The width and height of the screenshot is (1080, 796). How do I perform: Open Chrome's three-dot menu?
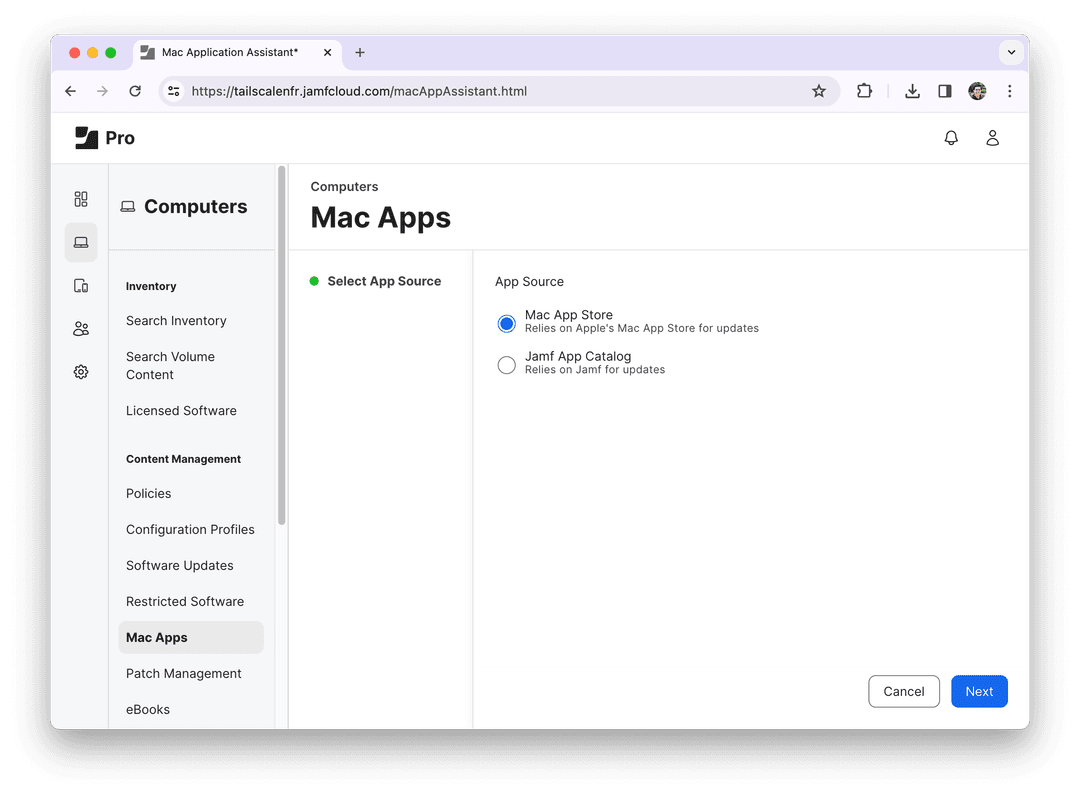pyautogui.click(x=1010, y=91)
